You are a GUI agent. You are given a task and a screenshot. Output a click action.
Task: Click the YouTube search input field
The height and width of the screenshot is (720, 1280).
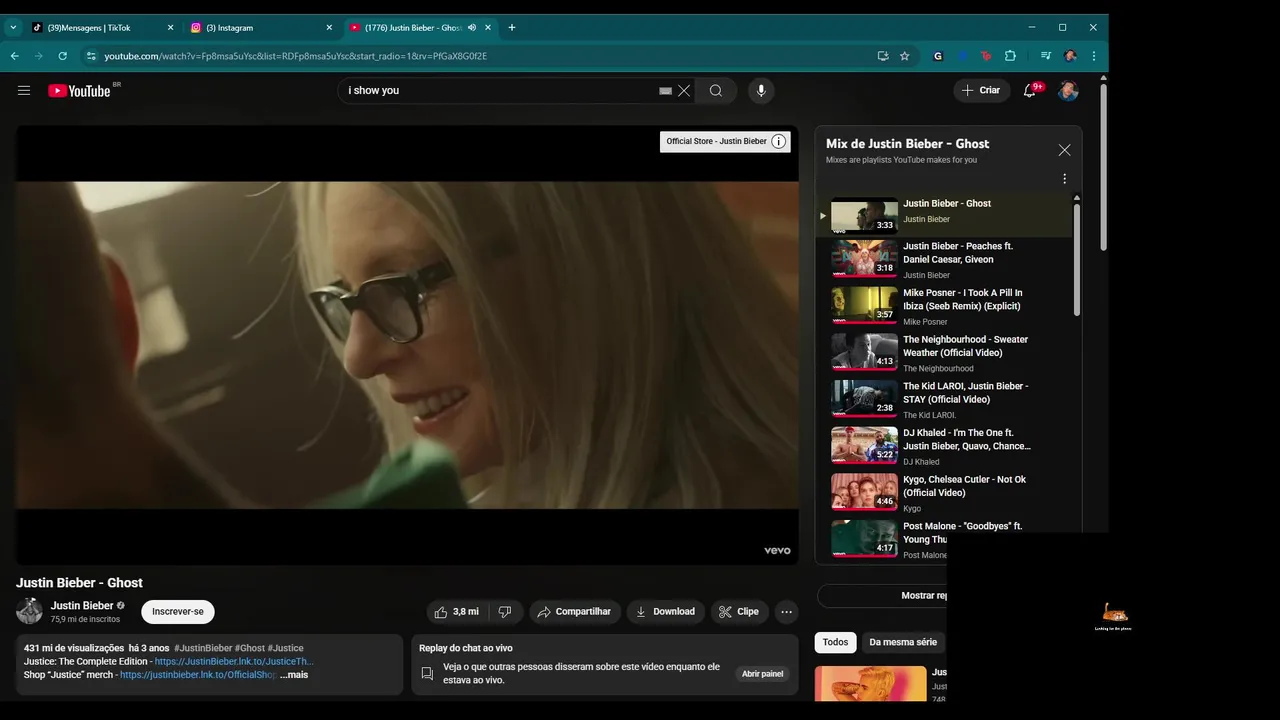[498, 91]
